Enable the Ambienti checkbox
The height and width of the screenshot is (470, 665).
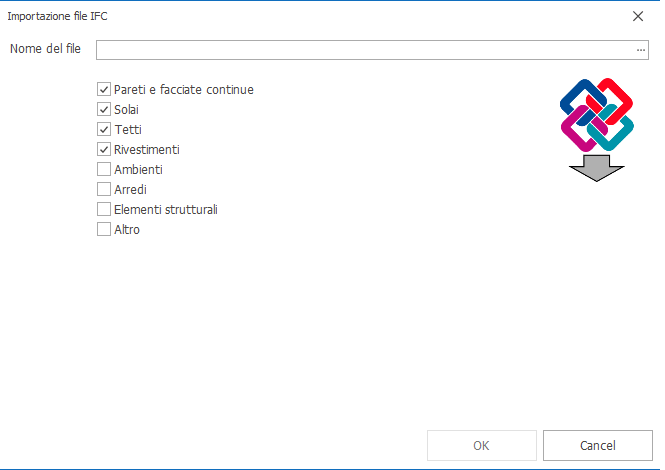click(x=104, y=170)
